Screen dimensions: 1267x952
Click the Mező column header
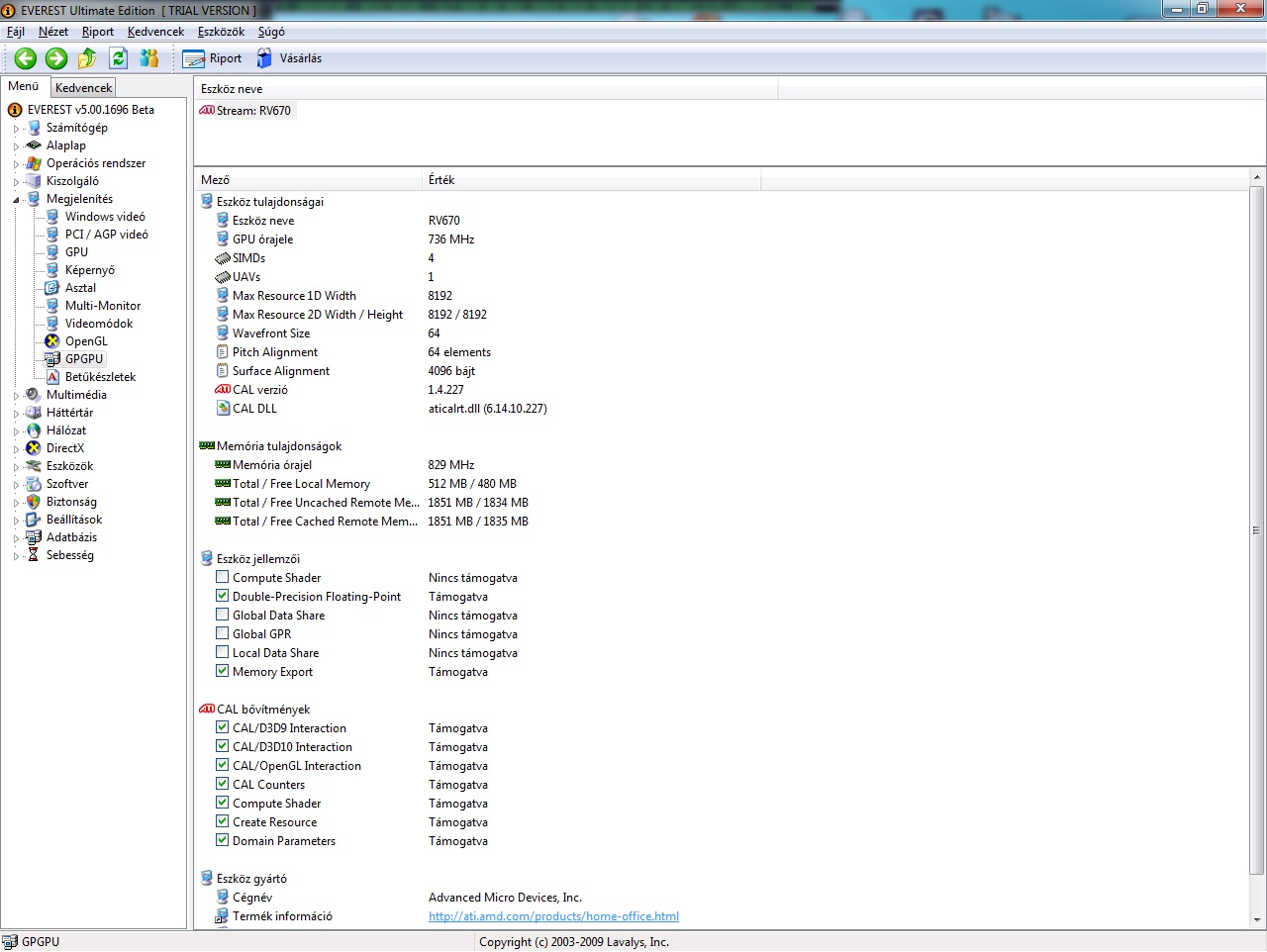tap(308, 180)
